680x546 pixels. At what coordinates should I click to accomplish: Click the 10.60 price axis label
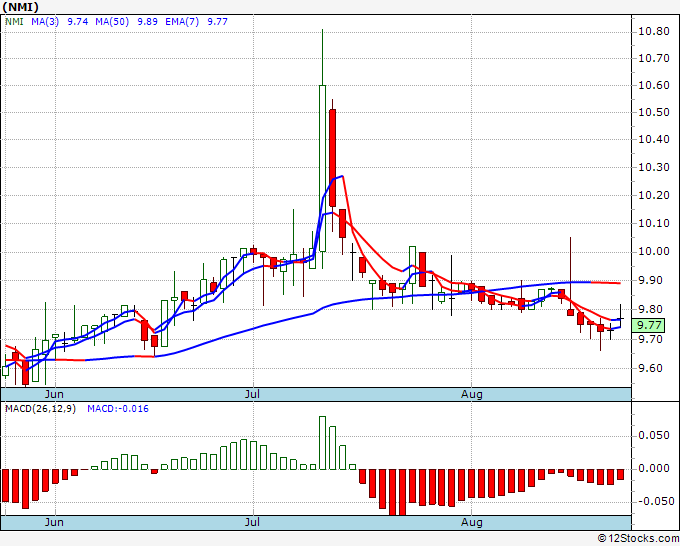pyautogui.click(x=654, y=85)
